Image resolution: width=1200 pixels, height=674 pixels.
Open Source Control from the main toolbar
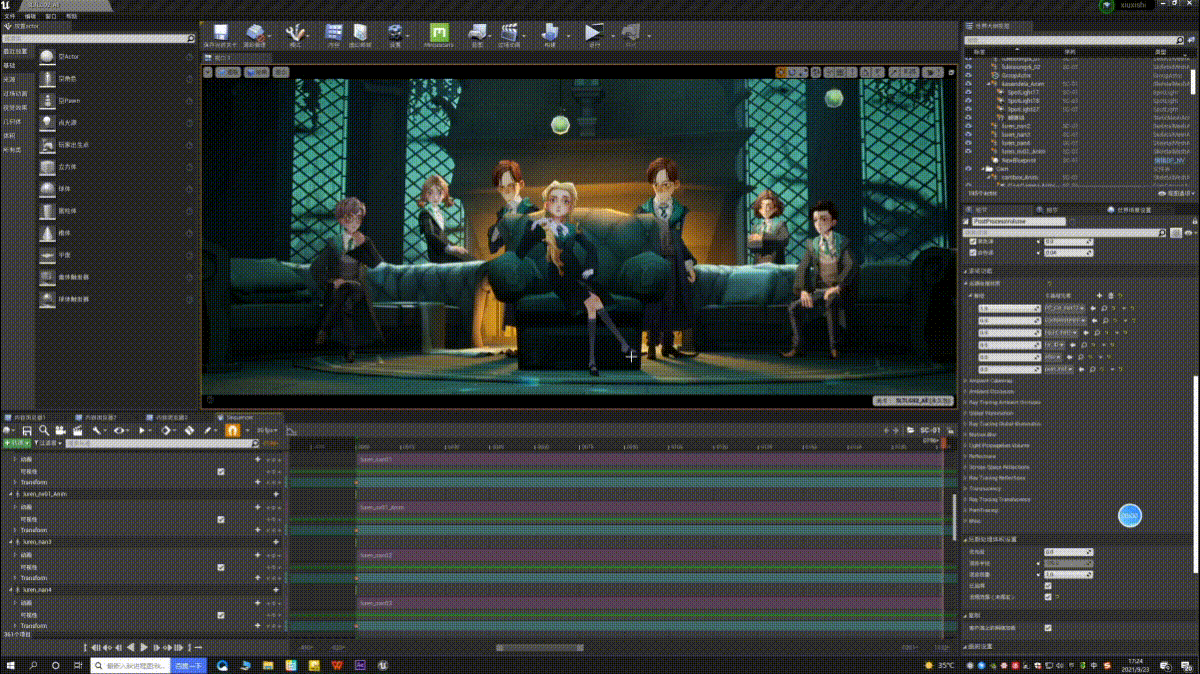coord(255,35)
